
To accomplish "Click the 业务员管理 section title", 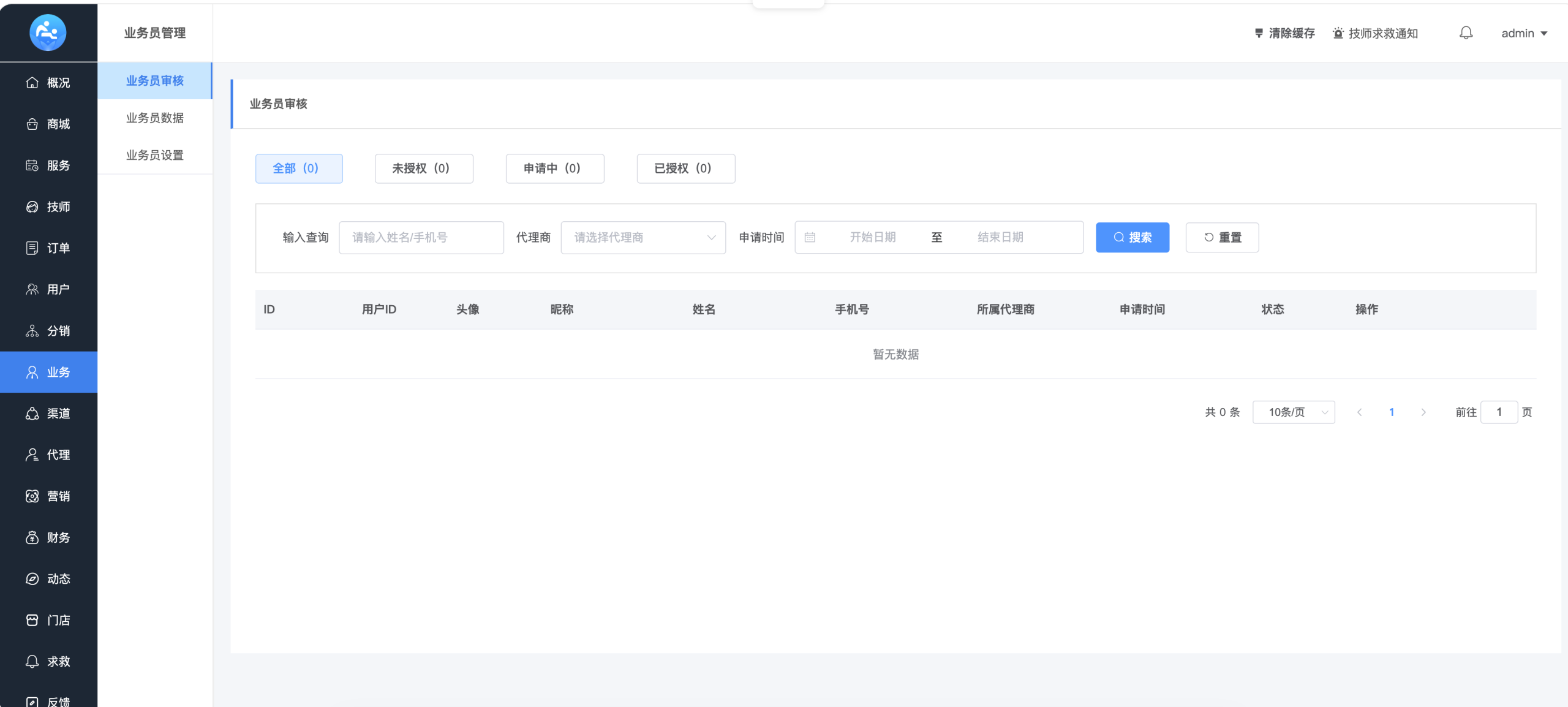I will click(x=155, y=33).
